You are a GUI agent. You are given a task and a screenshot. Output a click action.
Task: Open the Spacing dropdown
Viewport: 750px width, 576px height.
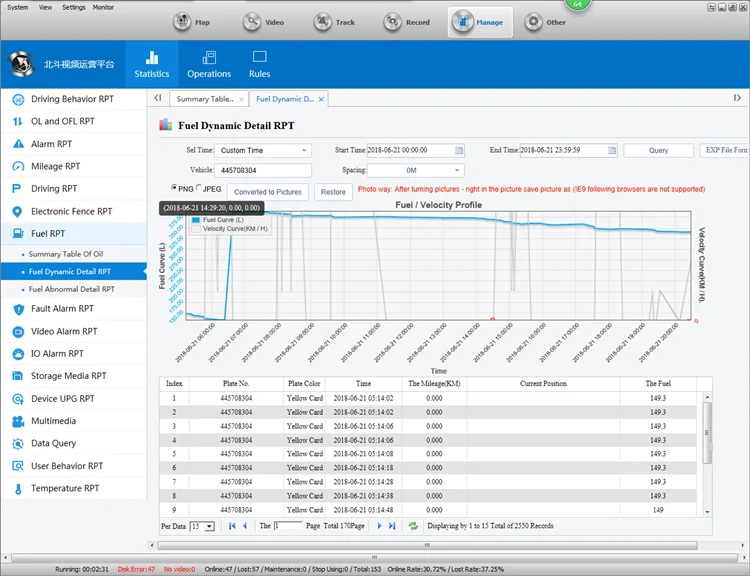tap(457, 171)
